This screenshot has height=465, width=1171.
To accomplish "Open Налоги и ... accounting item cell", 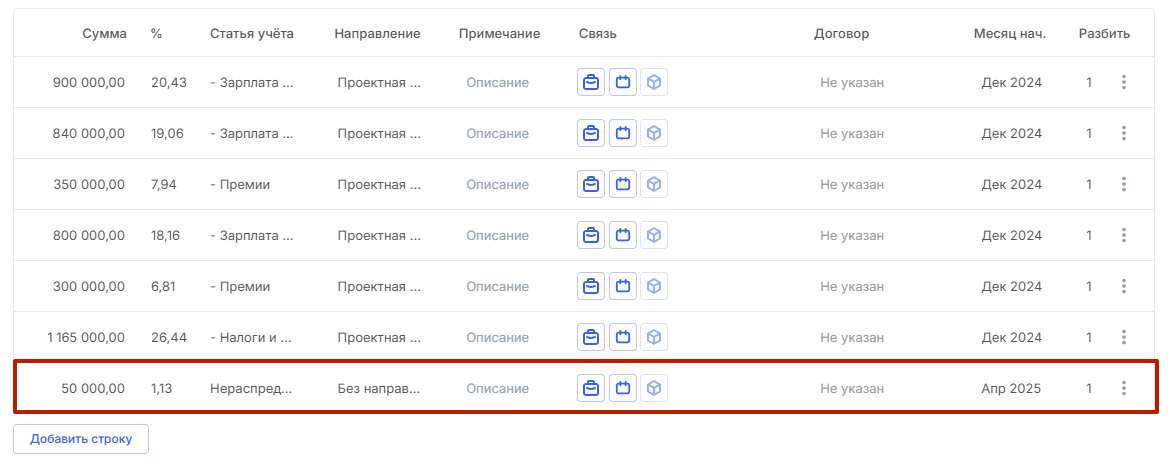I will [251, 337].
